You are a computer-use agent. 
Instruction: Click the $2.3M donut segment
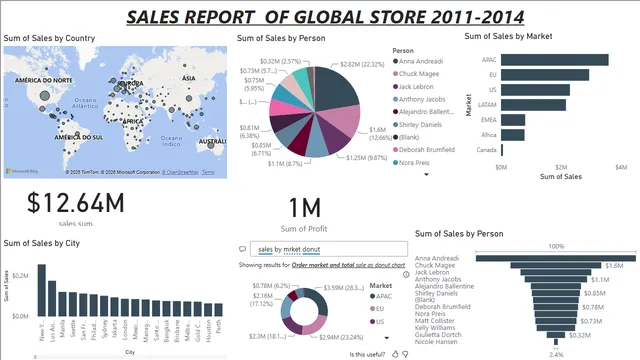(291, 324)
